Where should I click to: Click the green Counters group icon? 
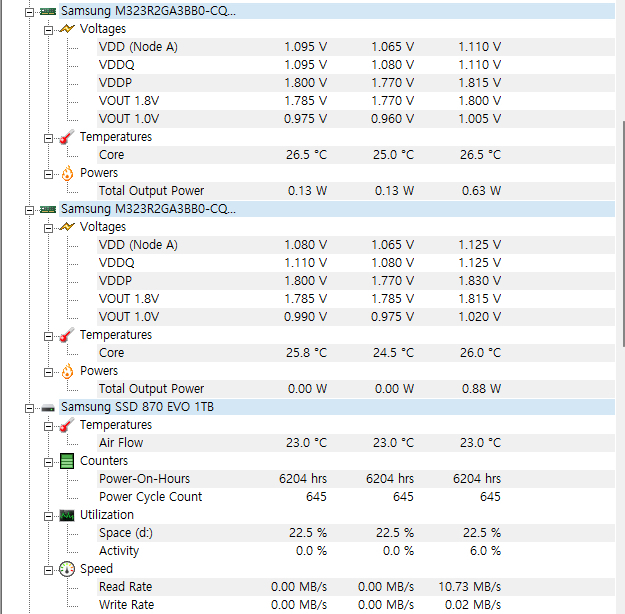point(67,461)
